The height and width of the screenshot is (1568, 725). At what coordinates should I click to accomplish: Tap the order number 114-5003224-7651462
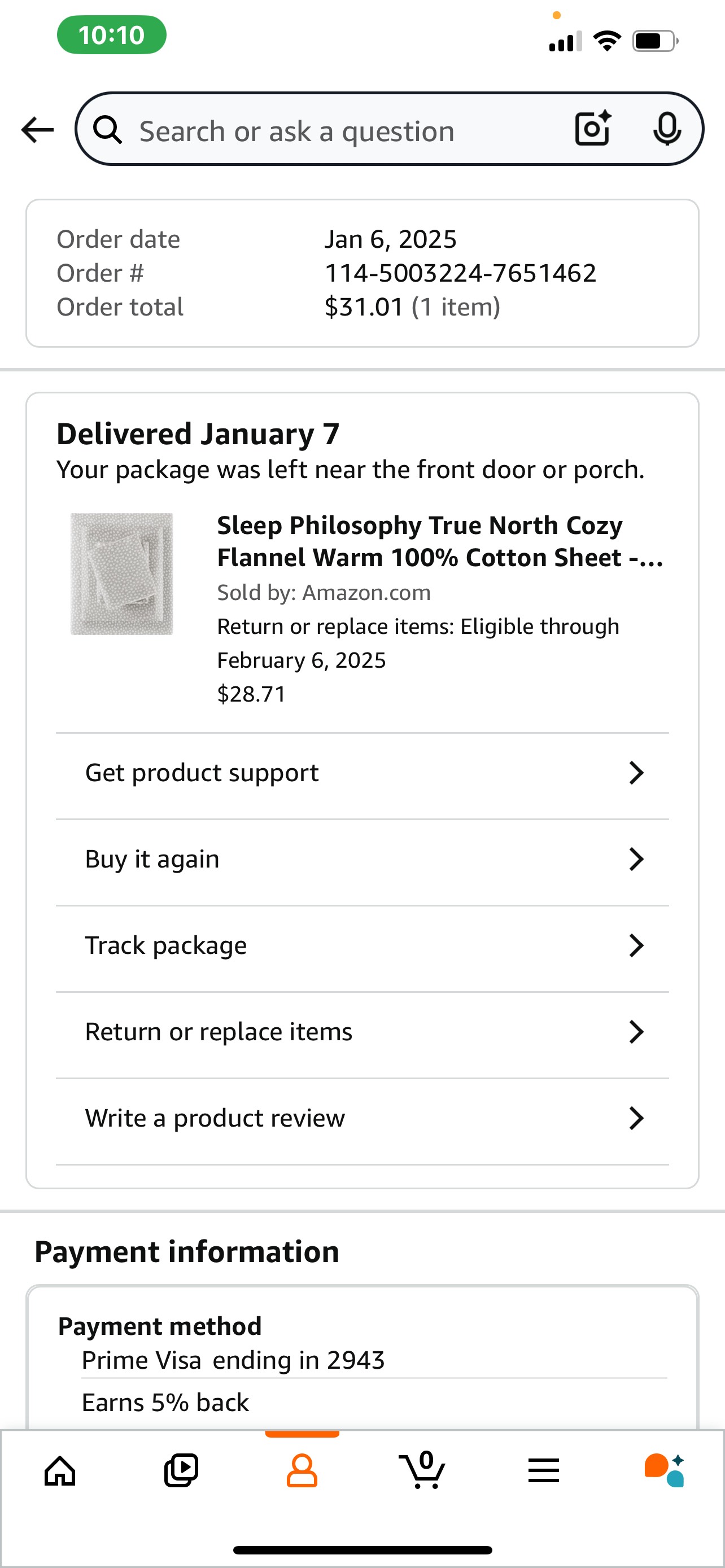point(460,273)
